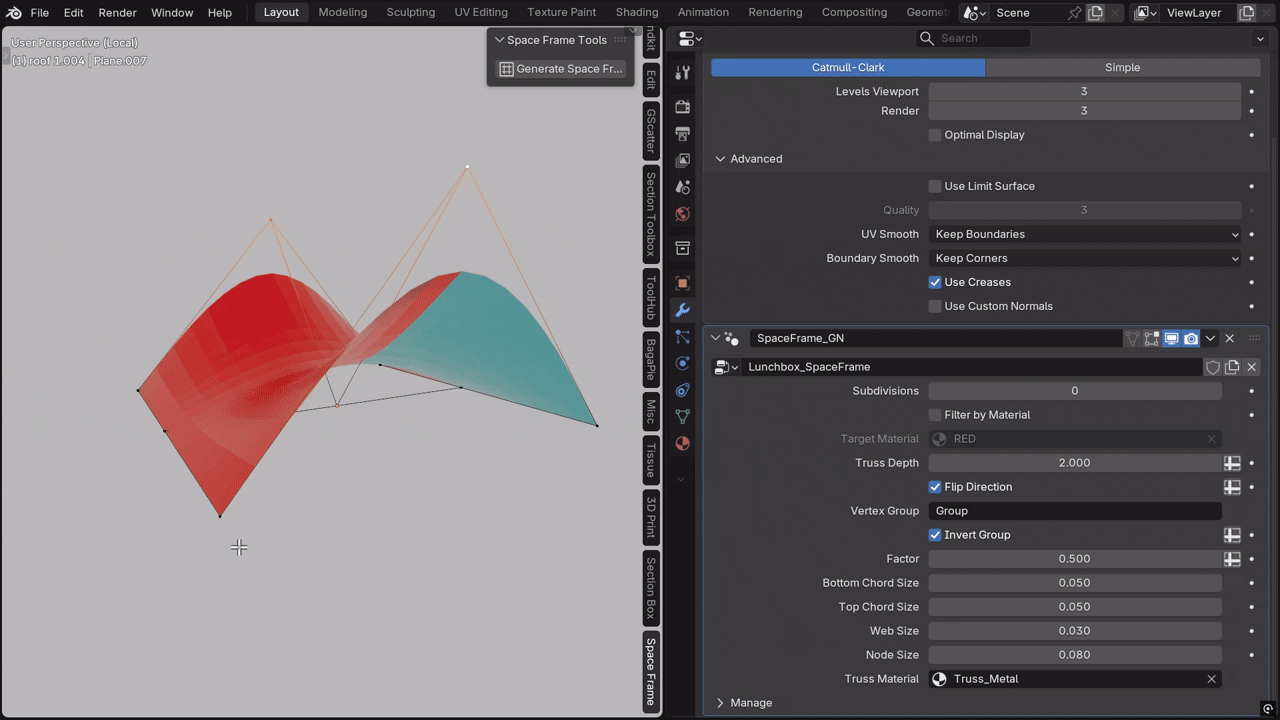Open the Tool properties tab

click(683, 72)
